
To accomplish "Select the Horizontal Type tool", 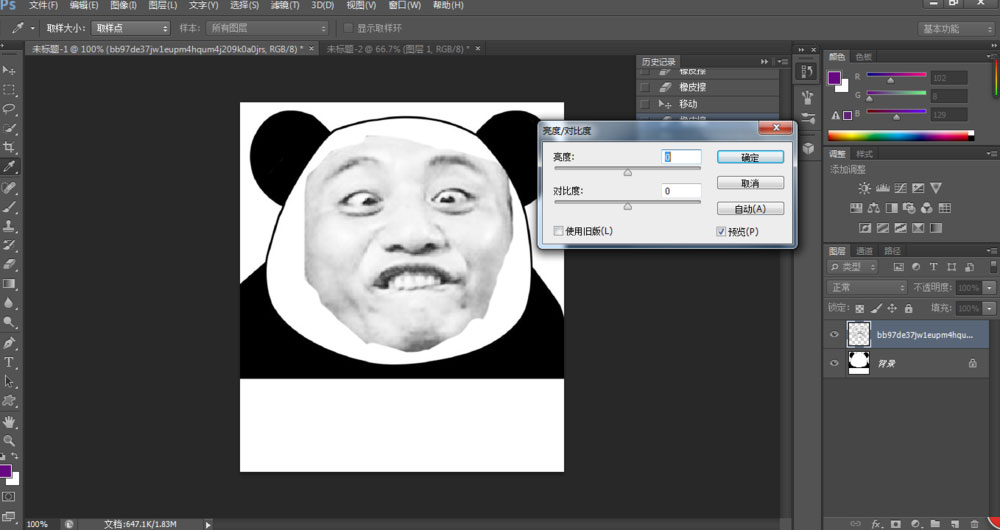I will click(9, 362).
